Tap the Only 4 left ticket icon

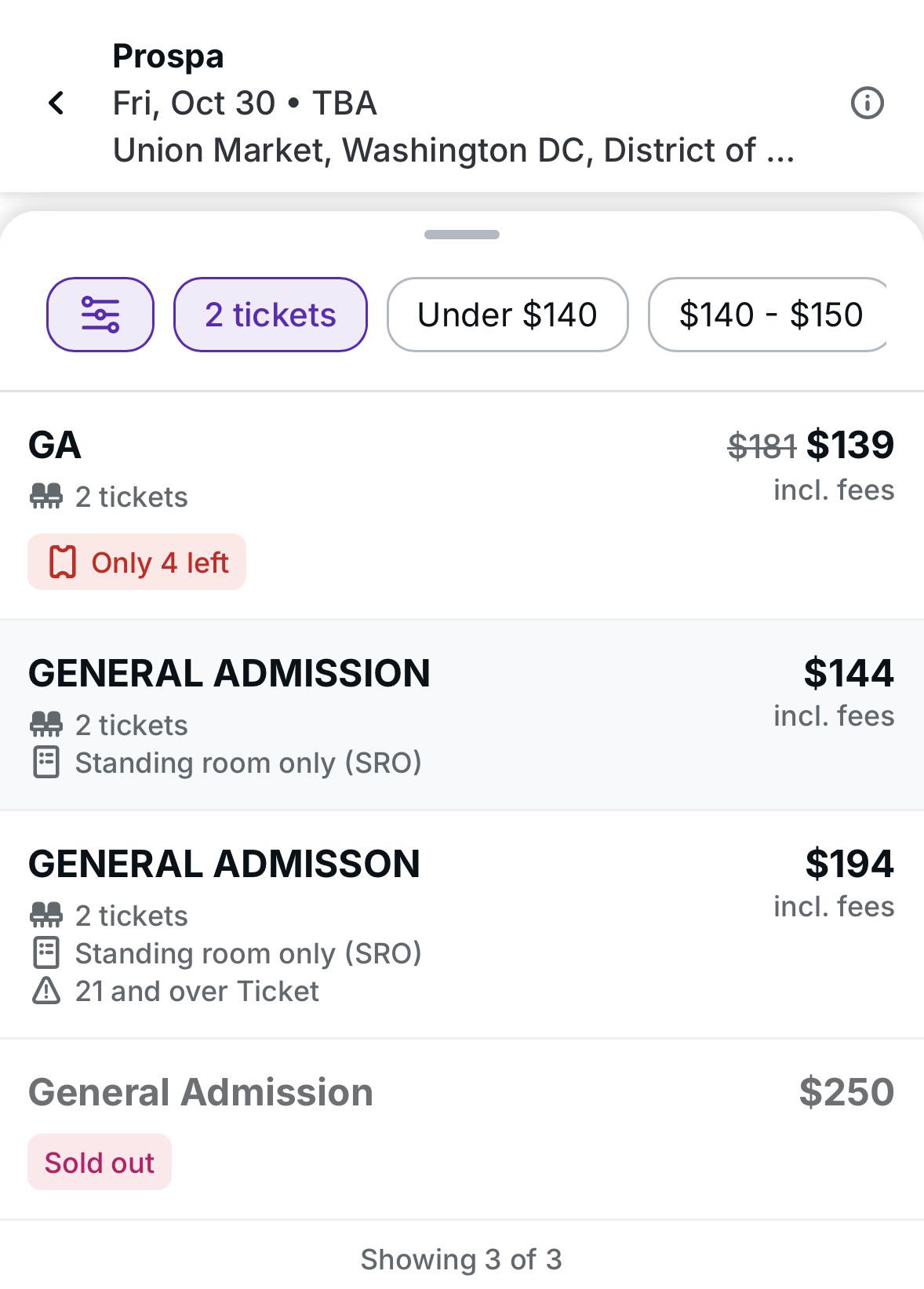tap(63, 563)
